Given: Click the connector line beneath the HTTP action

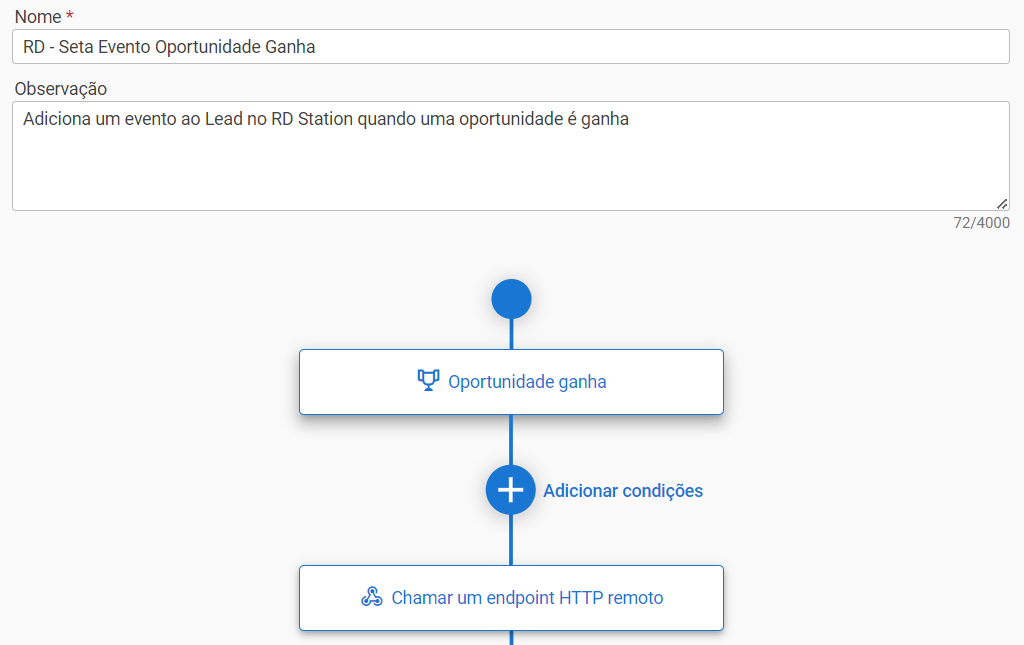Looking at the screenshot, I should pyautogui.click(x=511, y=637).
